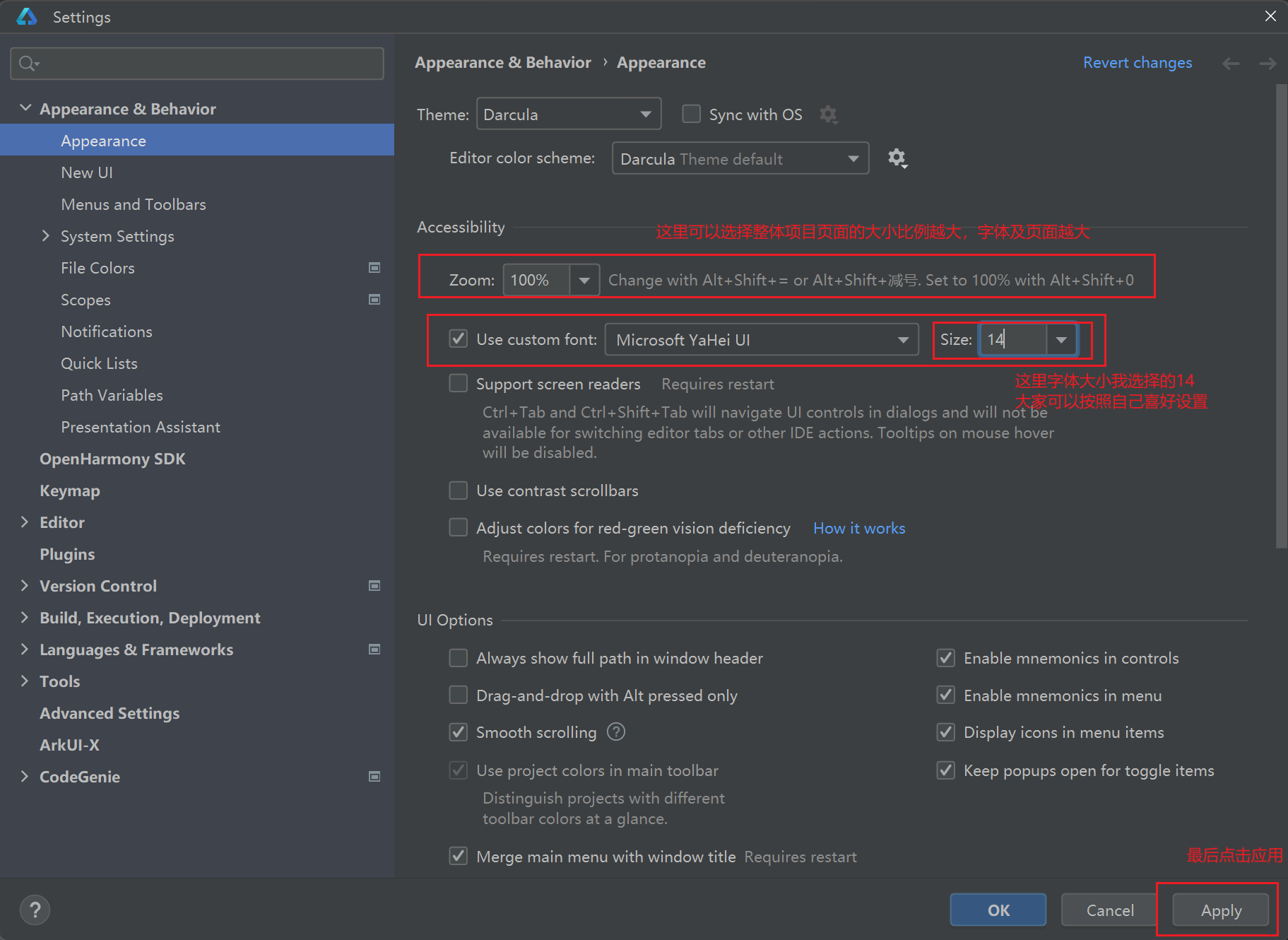Select New UI in the settings tree
The image size is (1288, 940).
coord(87,172)
